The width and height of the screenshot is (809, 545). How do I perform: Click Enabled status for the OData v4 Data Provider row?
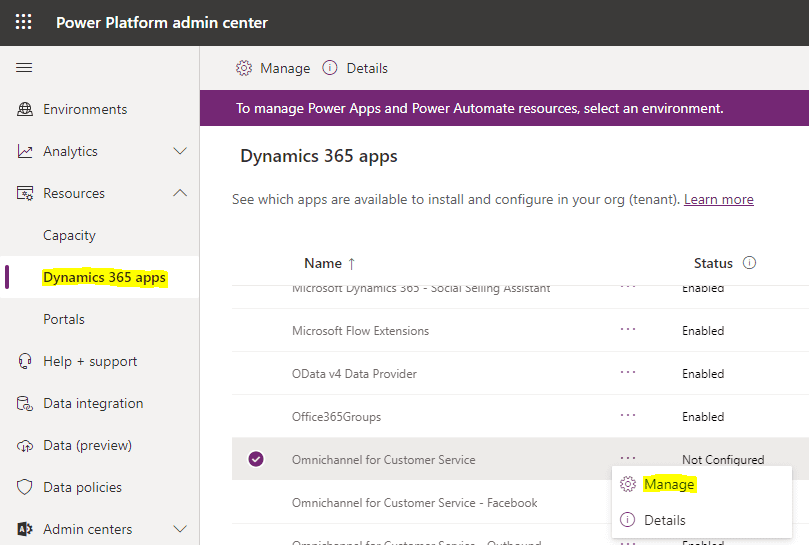[703, 374]
